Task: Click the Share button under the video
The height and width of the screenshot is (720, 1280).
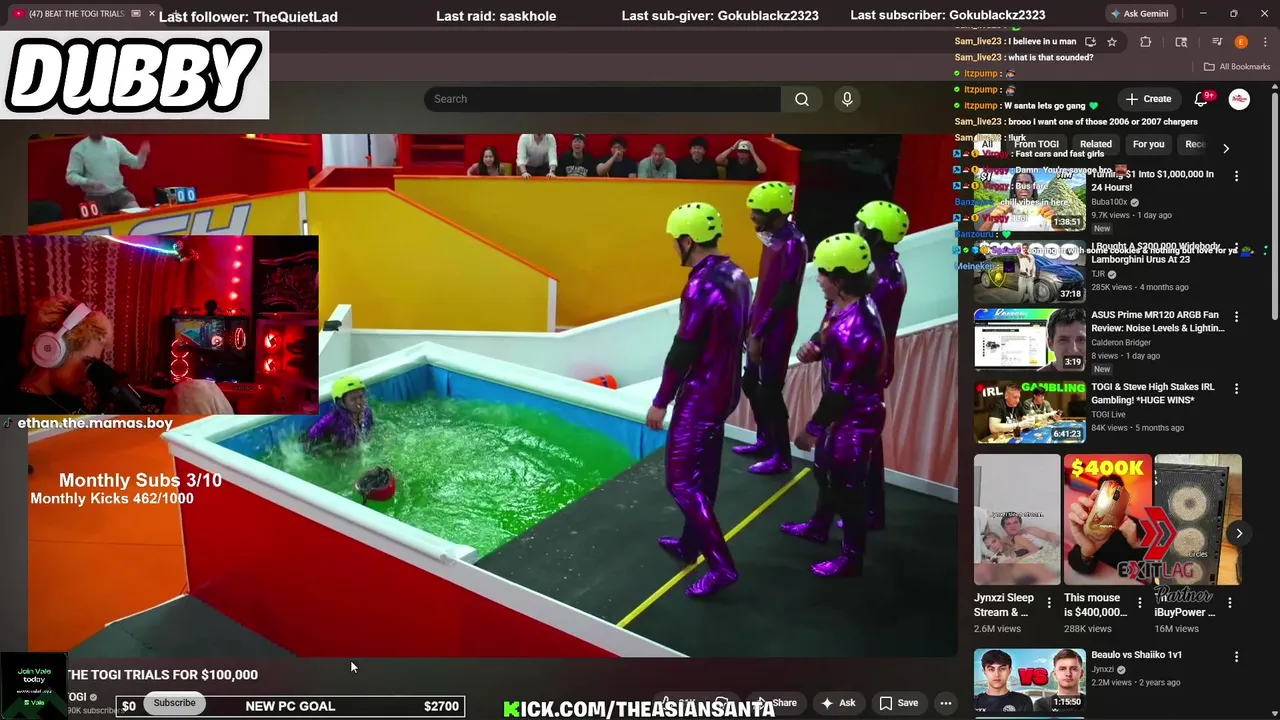Action: (x=776, y=703)
